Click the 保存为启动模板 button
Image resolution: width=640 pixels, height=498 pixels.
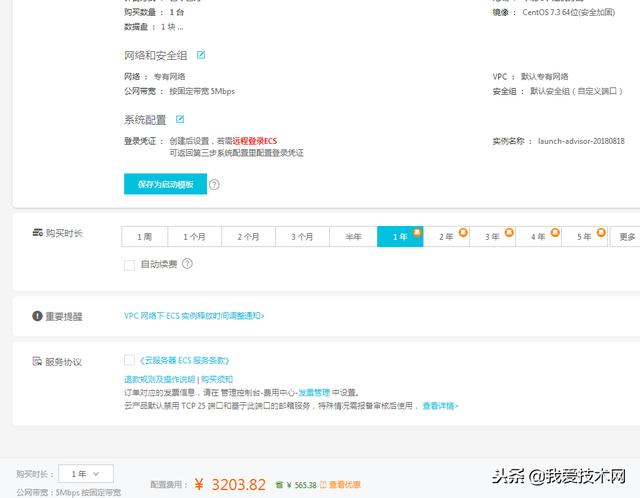[x=165, y=184]
